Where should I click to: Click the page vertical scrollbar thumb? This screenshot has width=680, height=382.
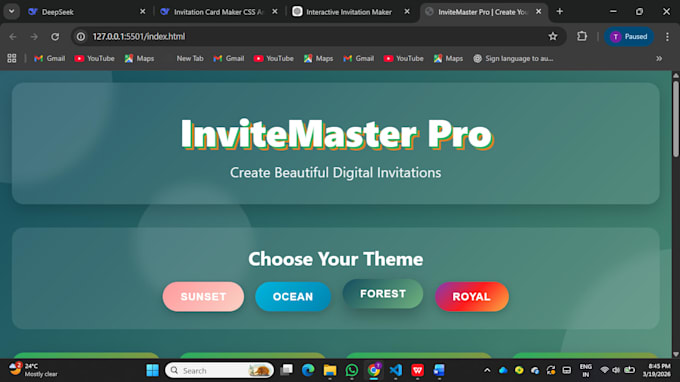676,118
